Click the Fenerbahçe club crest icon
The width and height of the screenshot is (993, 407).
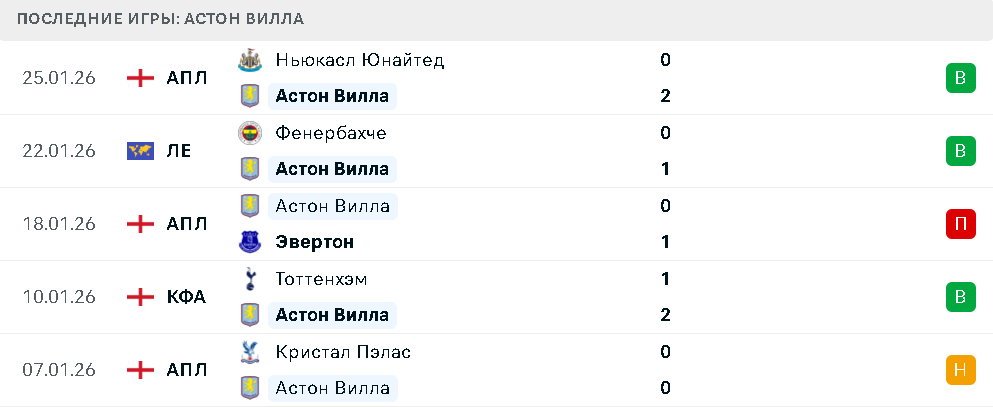click(x=249, y=133)
